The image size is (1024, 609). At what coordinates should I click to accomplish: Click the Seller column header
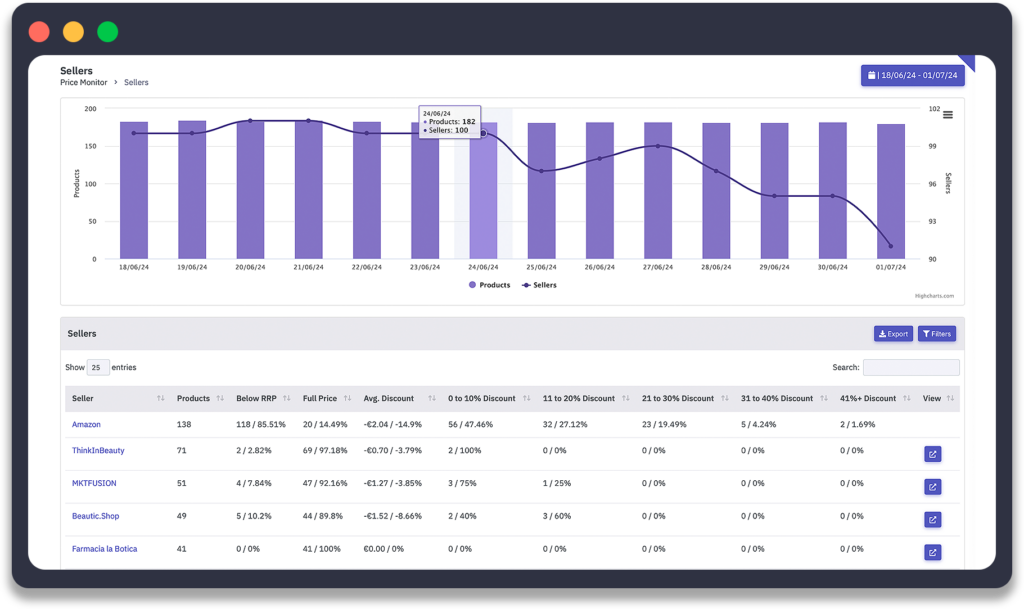coord(82,398)
